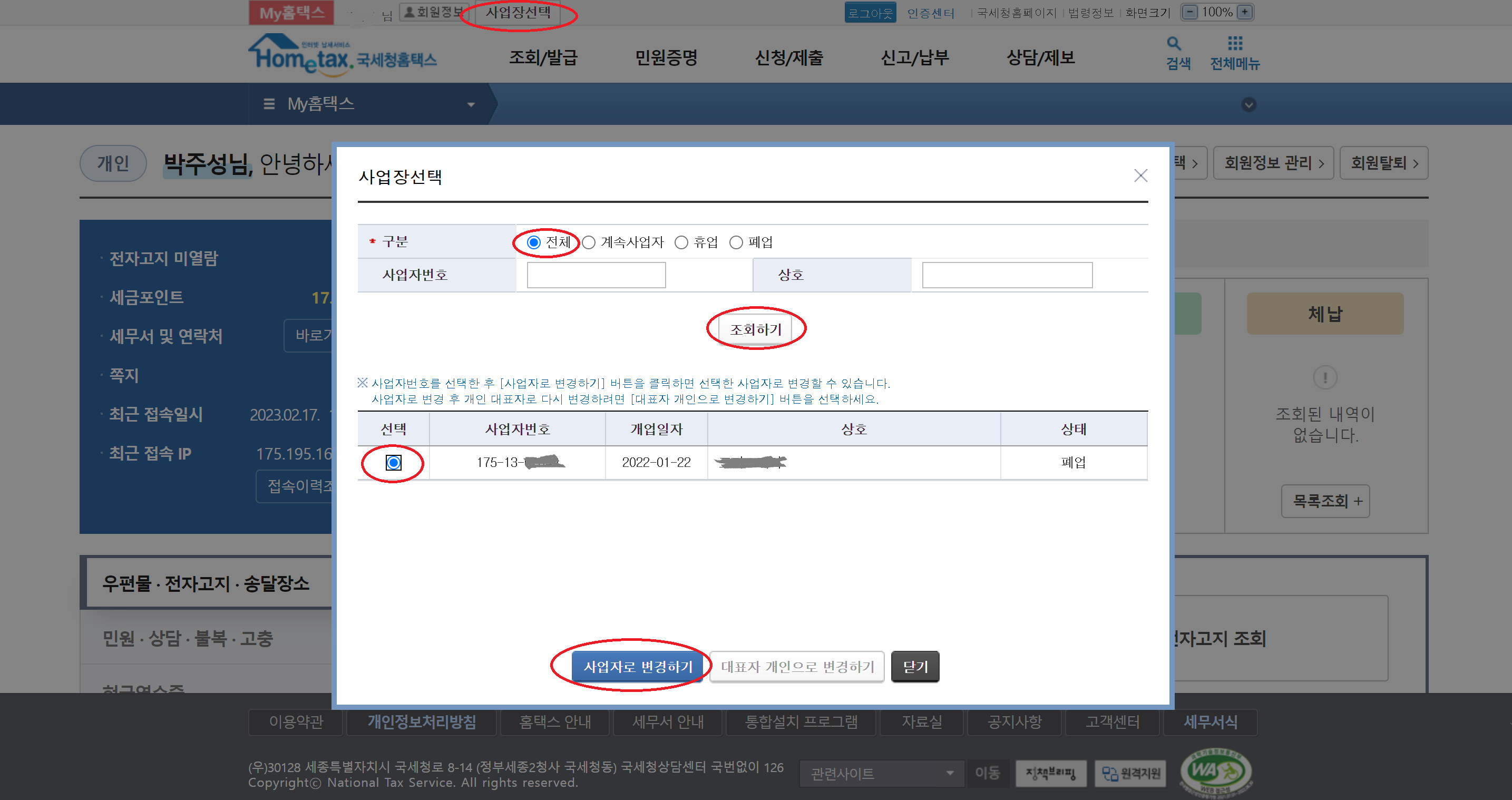Screen dimensions: 1512x800
Task: Click the zoom in plus icon
Action: [x=1244, y=12]
